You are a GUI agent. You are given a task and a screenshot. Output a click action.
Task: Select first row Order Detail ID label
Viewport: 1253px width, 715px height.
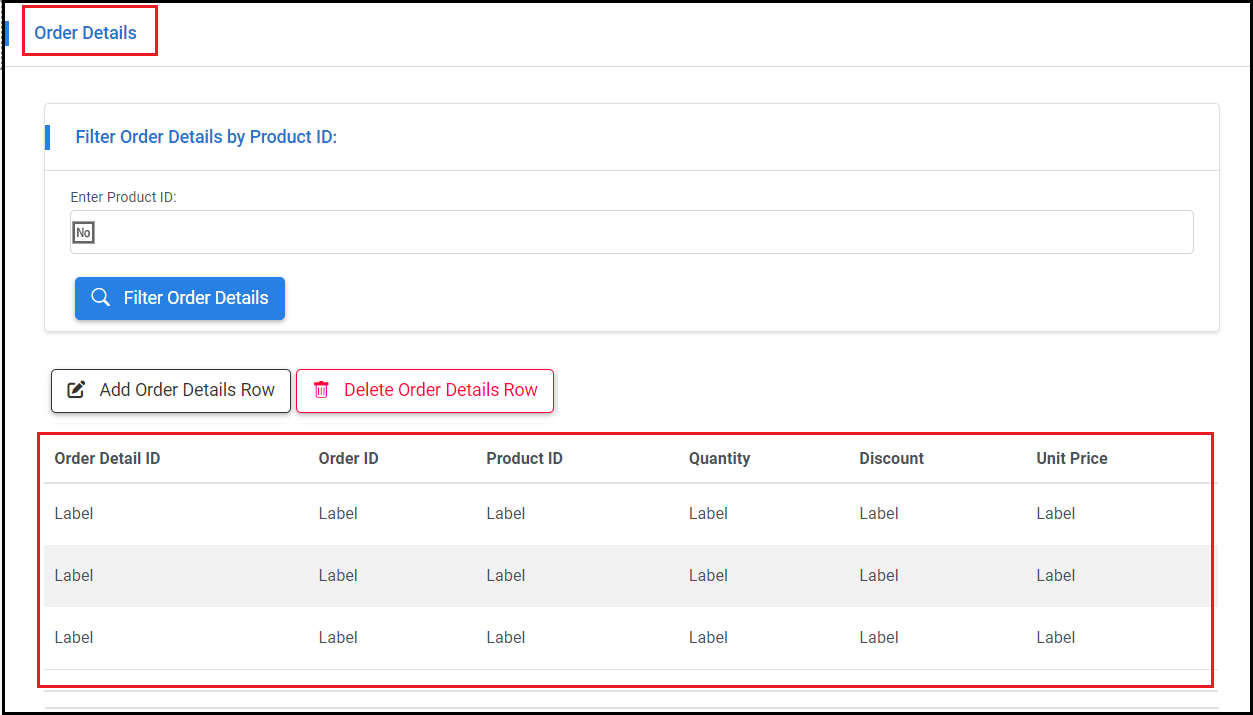[74, 514]
